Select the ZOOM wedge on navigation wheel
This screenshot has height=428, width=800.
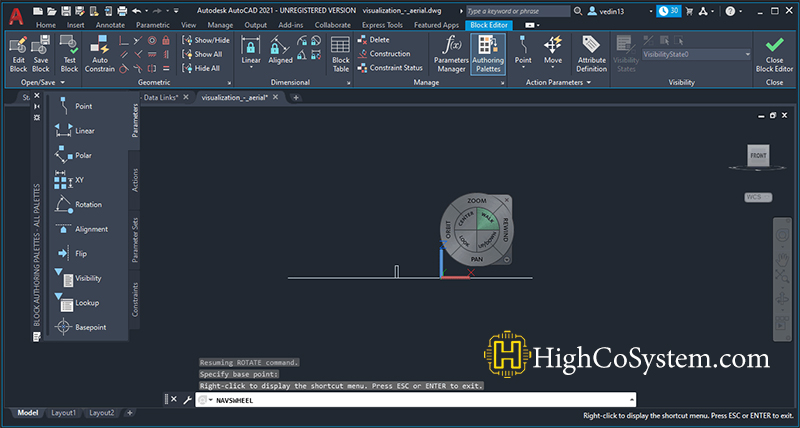point(477,201)
